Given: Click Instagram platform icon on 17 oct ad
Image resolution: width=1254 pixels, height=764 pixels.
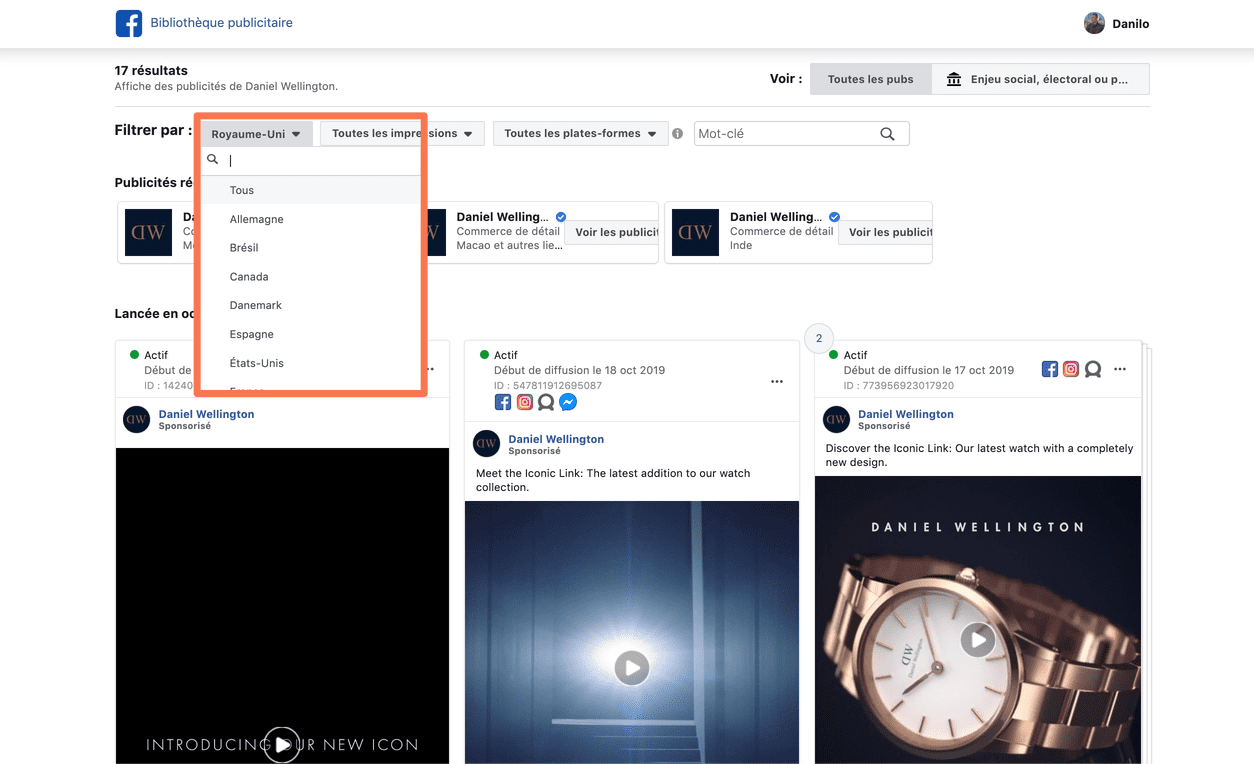Looking at the screenshot, I should [1071, 369].
